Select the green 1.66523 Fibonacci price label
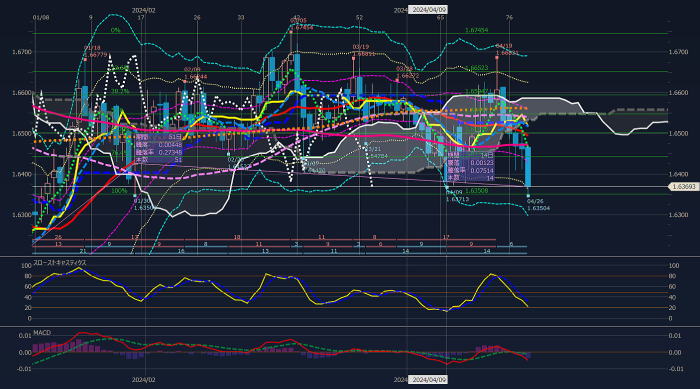The image size is (700, 389). click(x=476, y=68)
